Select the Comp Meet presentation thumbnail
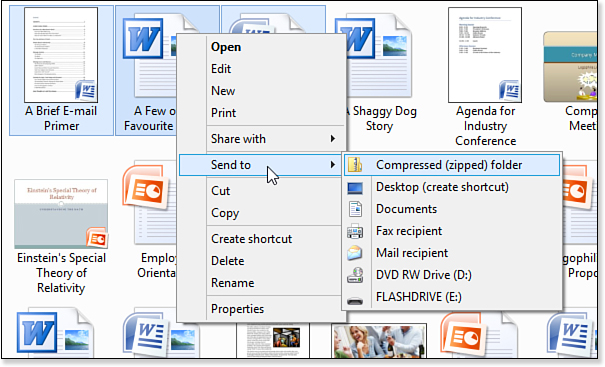605x367 pixels. [x=570, y=67]
